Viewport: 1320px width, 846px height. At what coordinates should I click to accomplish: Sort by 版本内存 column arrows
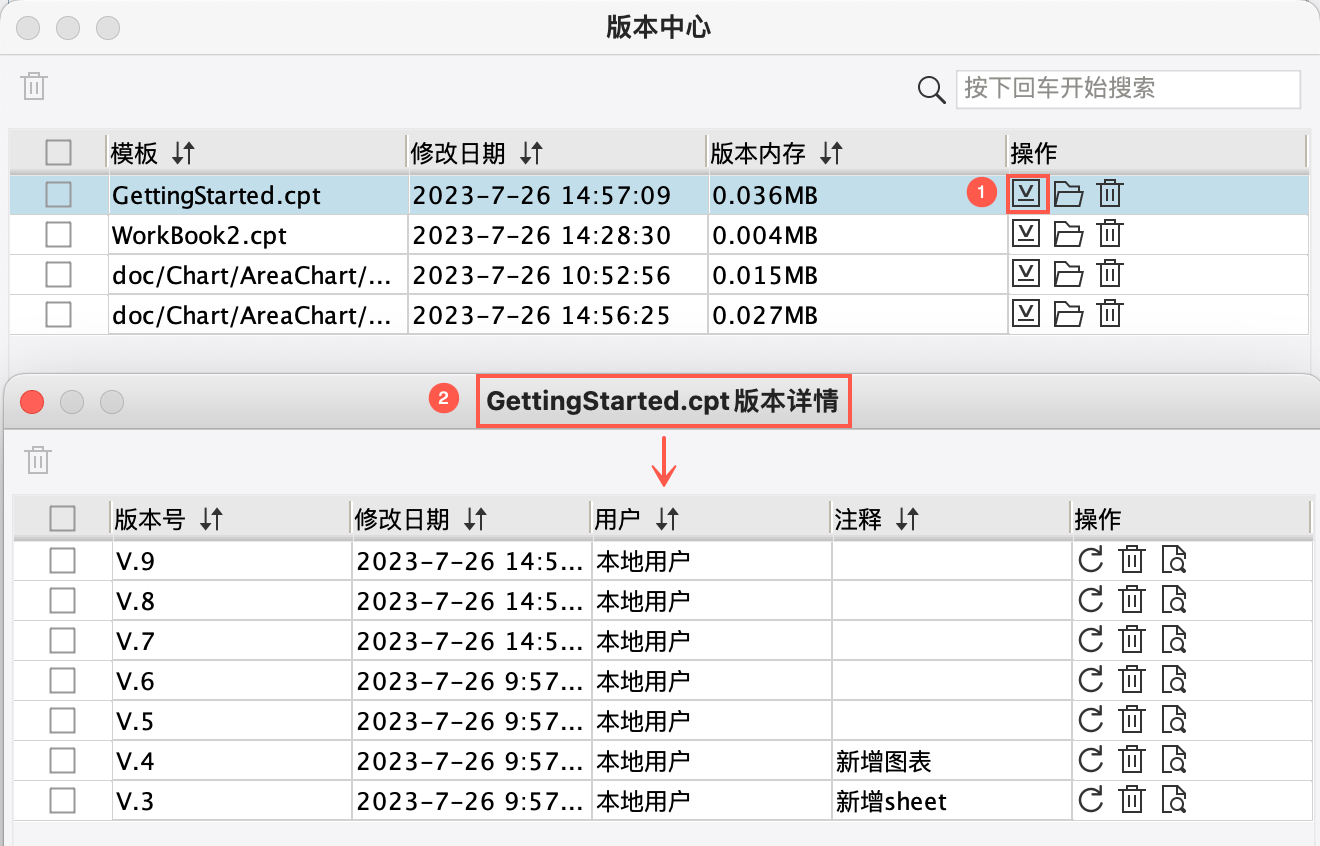(x=831, y=153)
